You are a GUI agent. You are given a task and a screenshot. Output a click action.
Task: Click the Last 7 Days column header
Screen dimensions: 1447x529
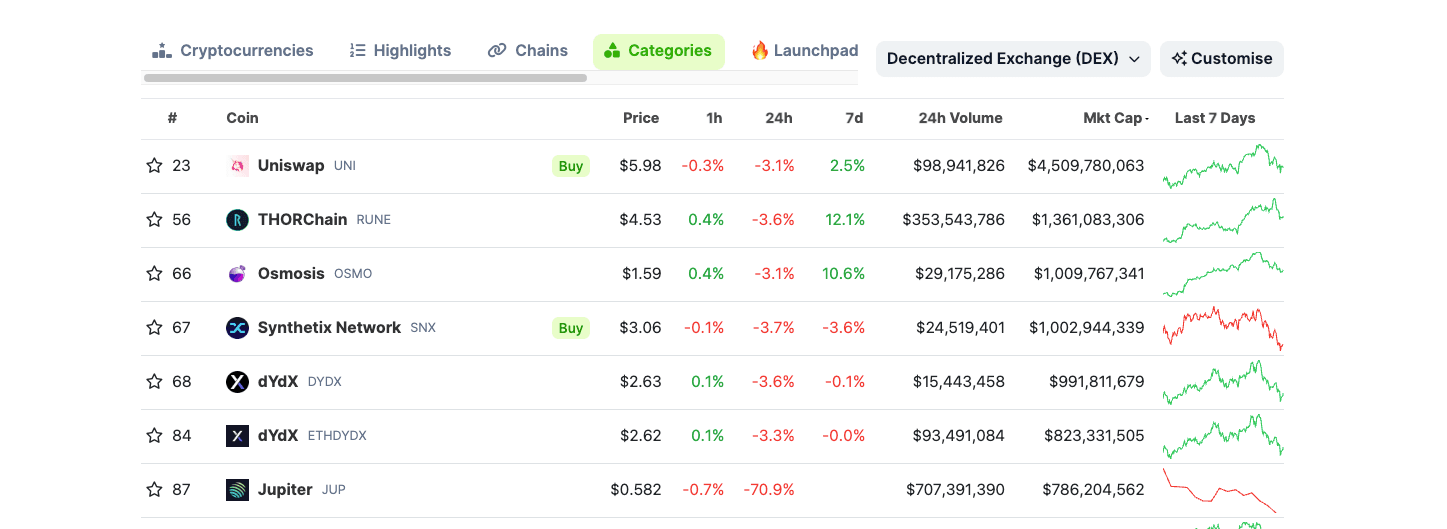point(1215,118)
